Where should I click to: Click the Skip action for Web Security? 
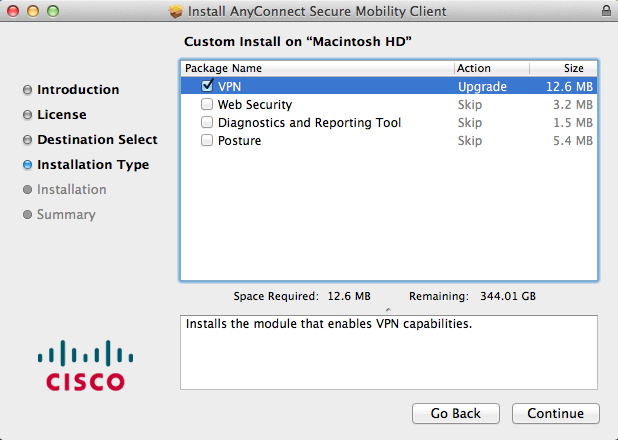[470, 104]
